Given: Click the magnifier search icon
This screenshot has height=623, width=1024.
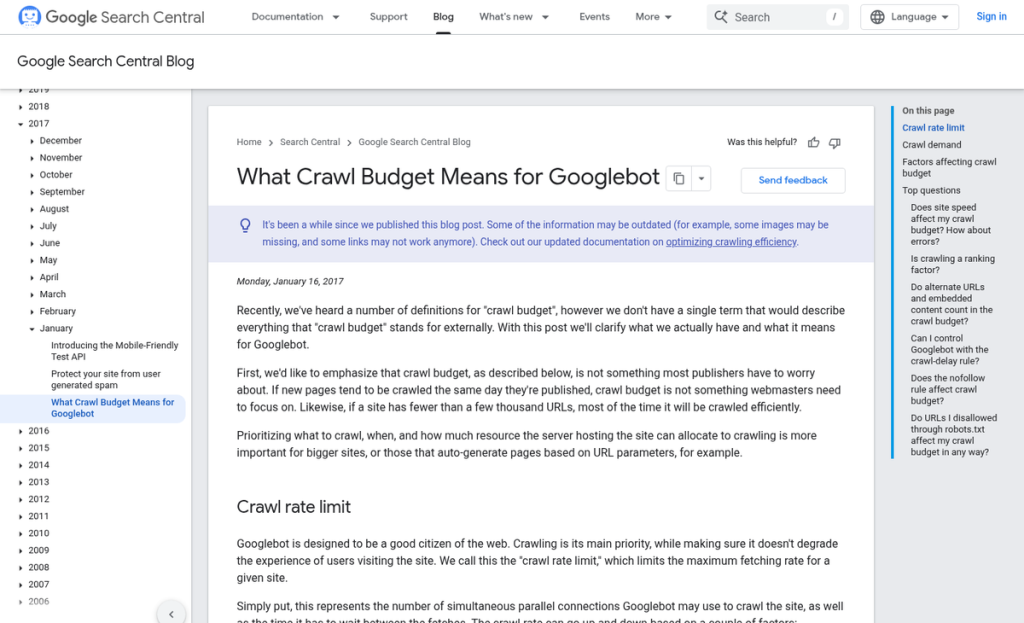Looking at the screenshot, I should click(720, 17).
